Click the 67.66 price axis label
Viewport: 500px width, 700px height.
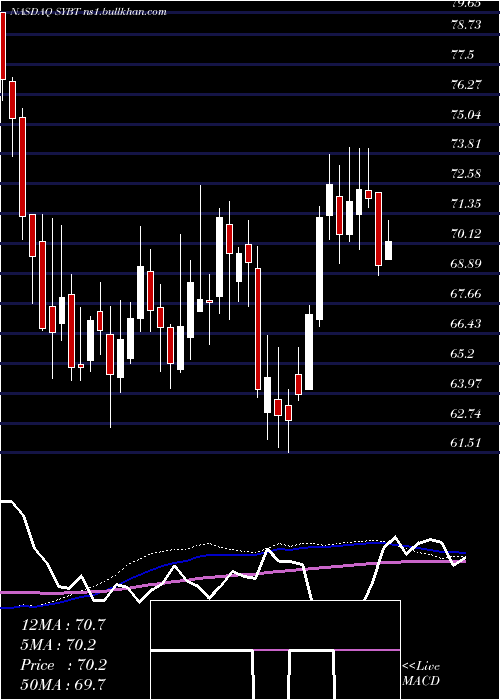[466, 293]
